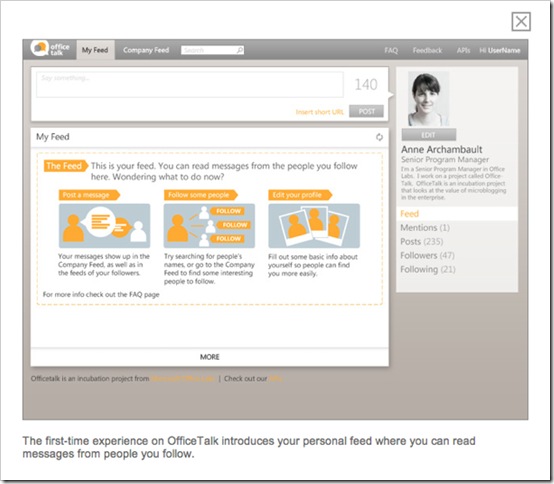Screen dimensions: 554x484
Task: Click the Post a message orange label
Action: (x=89, y=195)
